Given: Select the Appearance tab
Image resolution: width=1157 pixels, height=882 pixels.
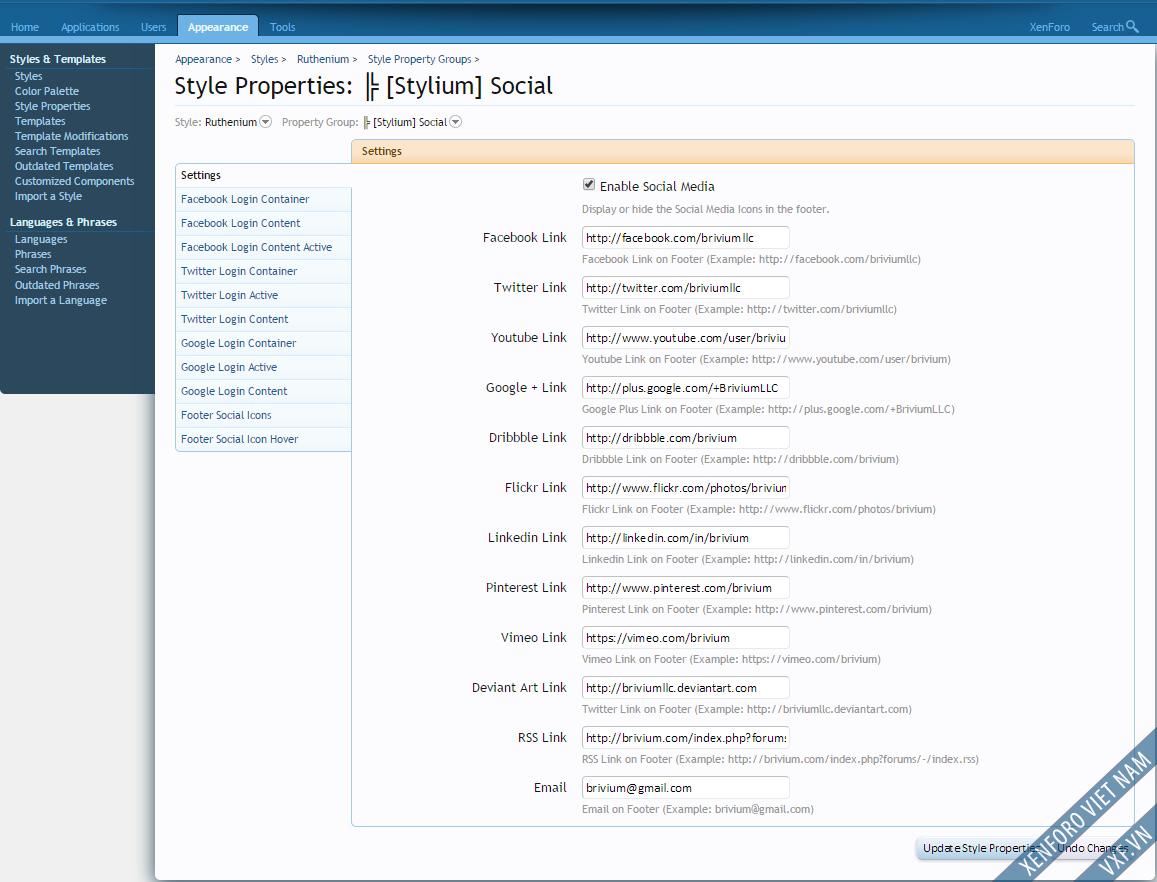Looking at the screenshot, I should [218, 27].
